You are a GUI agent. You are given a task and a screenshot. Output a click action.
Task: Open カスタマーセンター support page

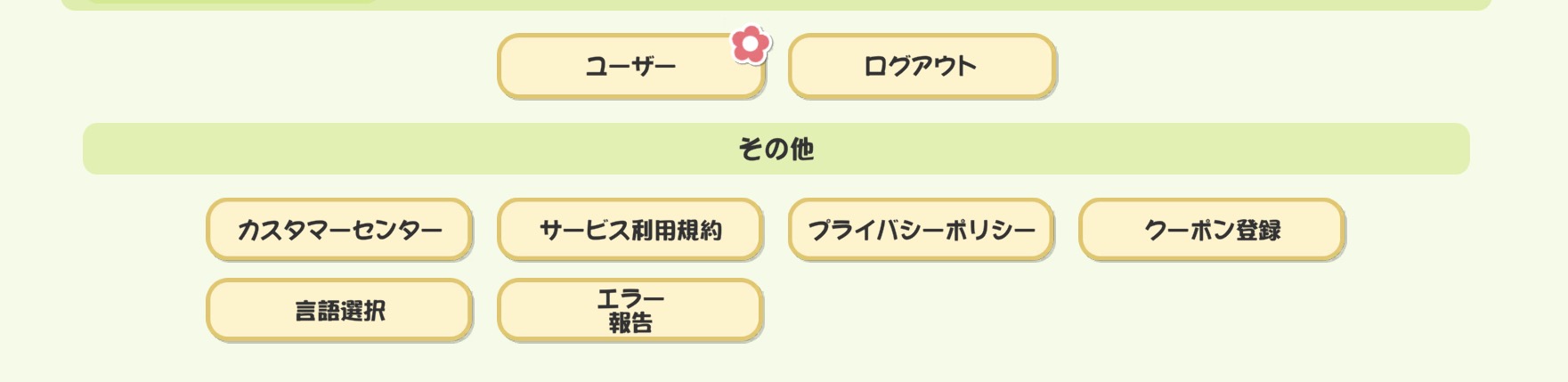point(339,230)
